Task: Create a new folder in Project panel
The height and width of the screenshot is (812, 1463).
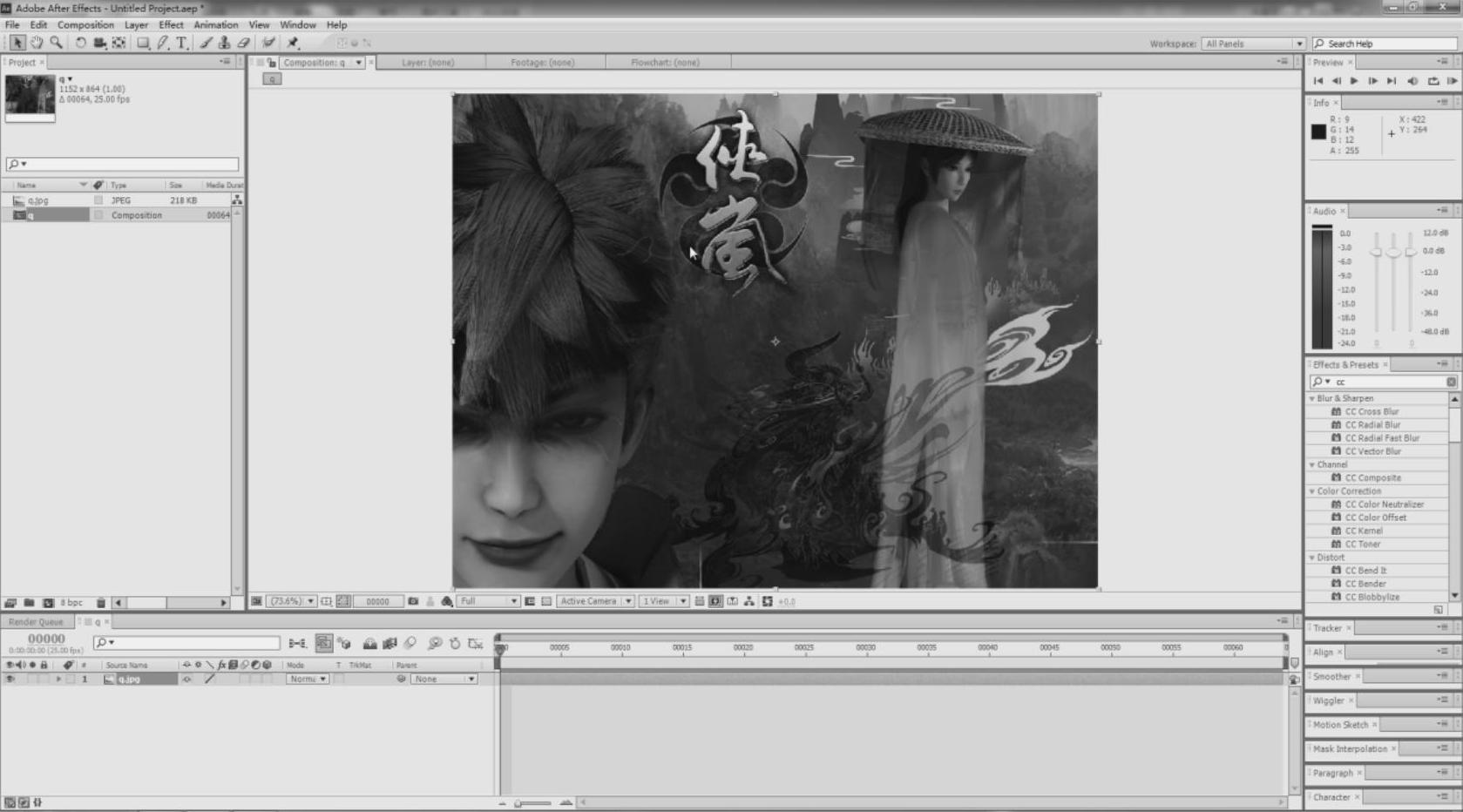Action: point(29,603)
